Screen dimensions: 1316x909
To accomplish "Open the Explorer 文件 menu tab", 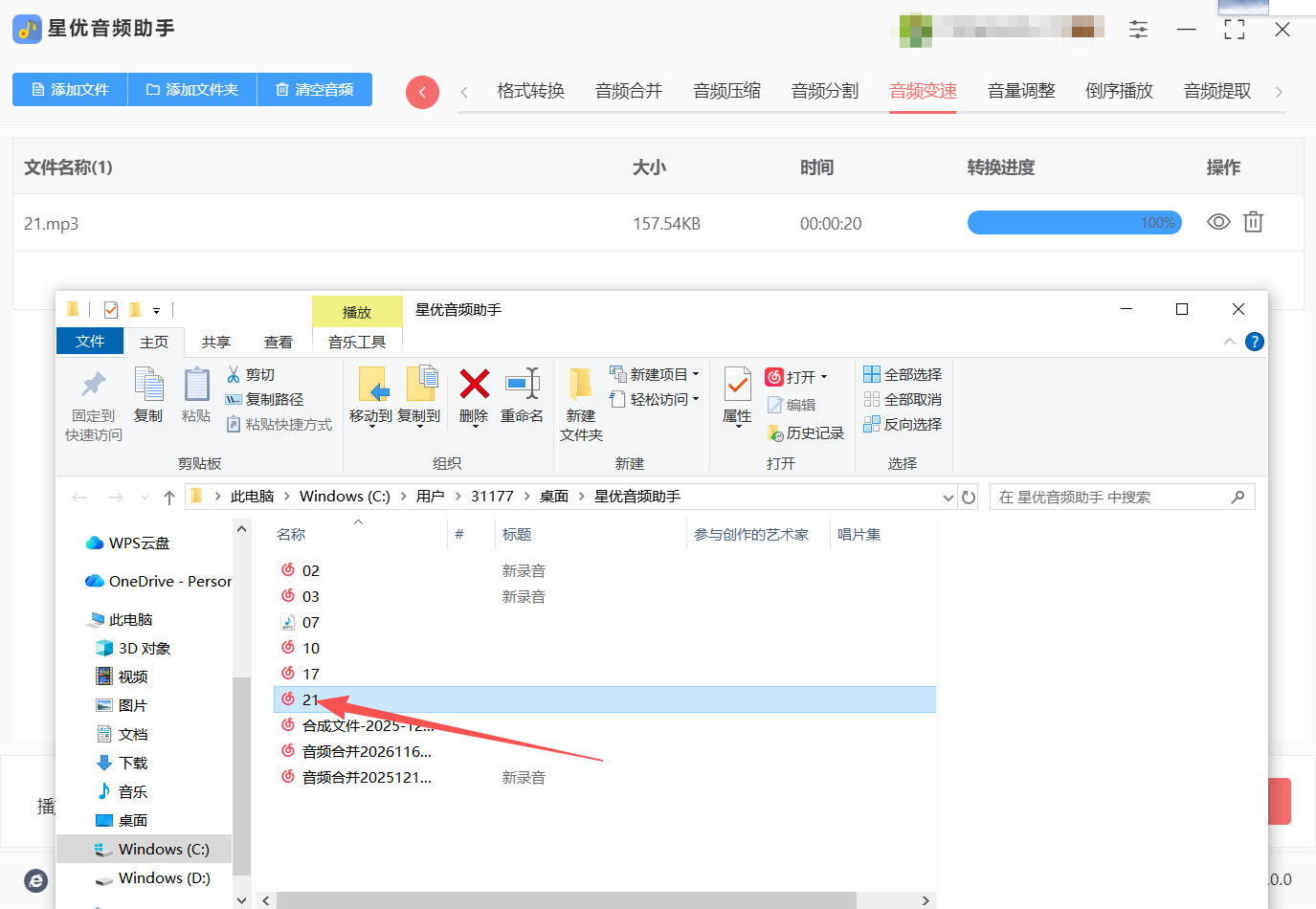I will click(x=90, y=342).
